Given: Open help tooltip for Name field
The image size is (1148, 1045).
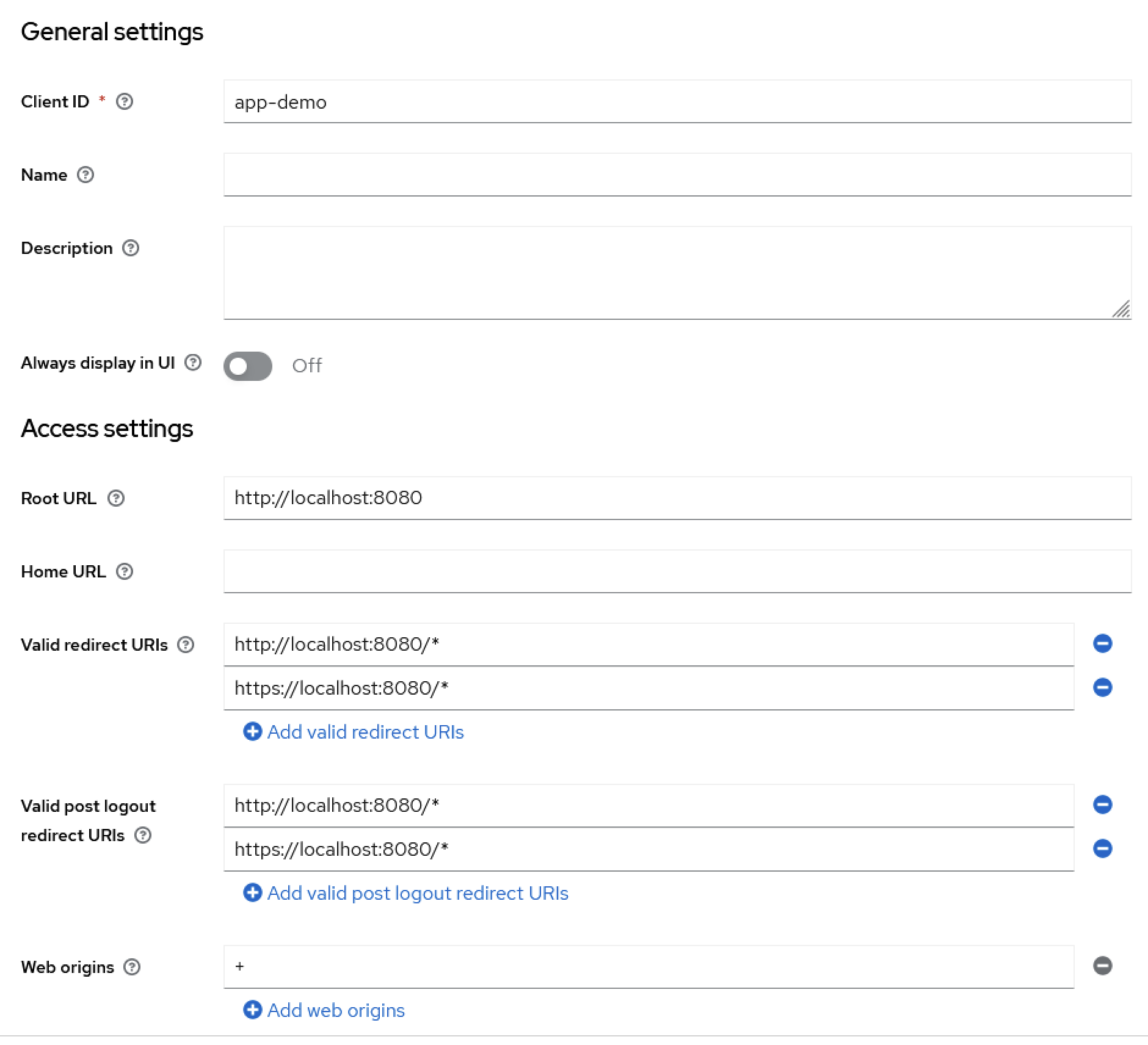Looking at the screenshot, I should [85, 175].
